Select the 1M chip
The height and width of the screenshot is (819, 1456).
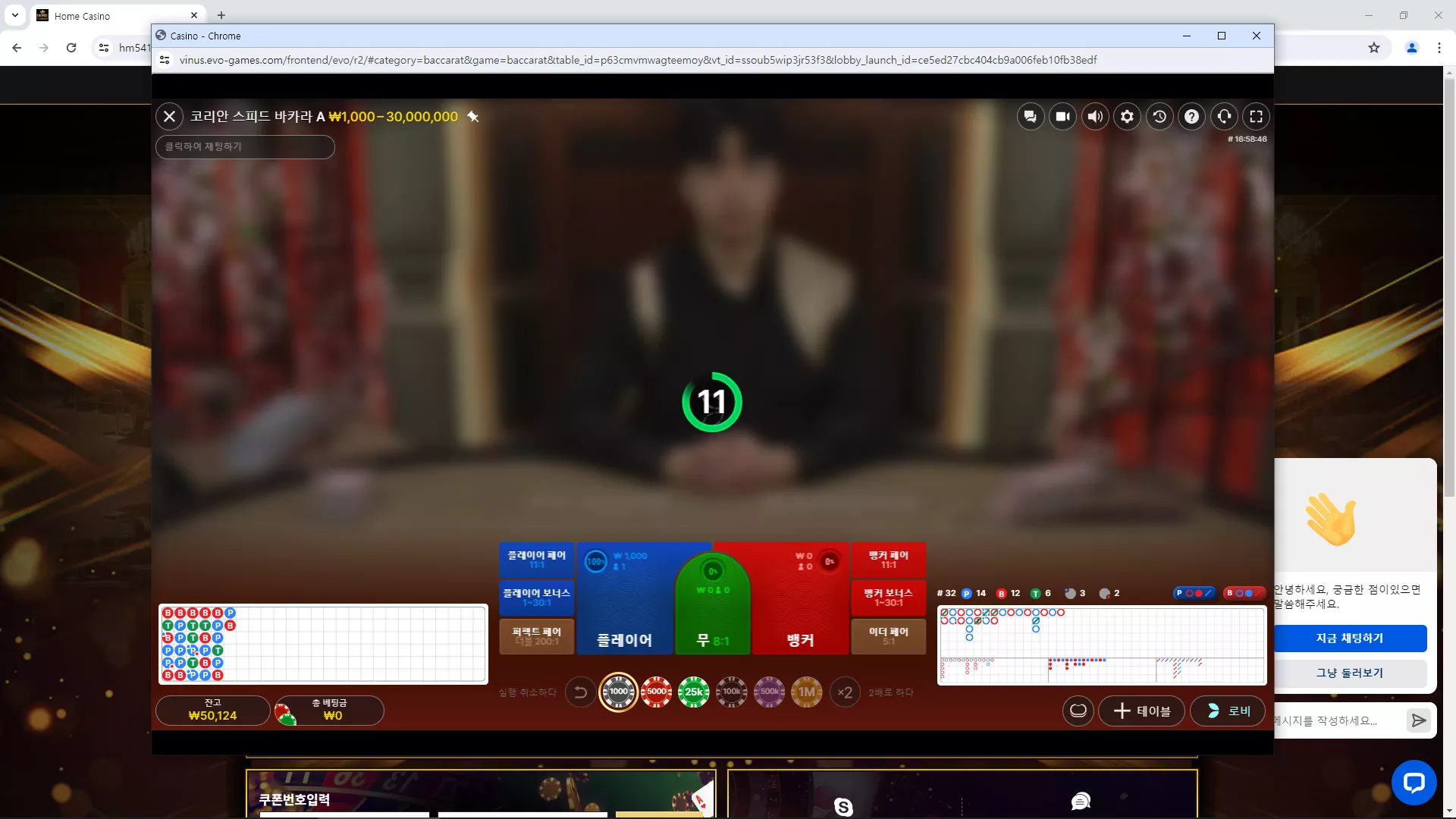pyautogui.click(x=807, y=692)
